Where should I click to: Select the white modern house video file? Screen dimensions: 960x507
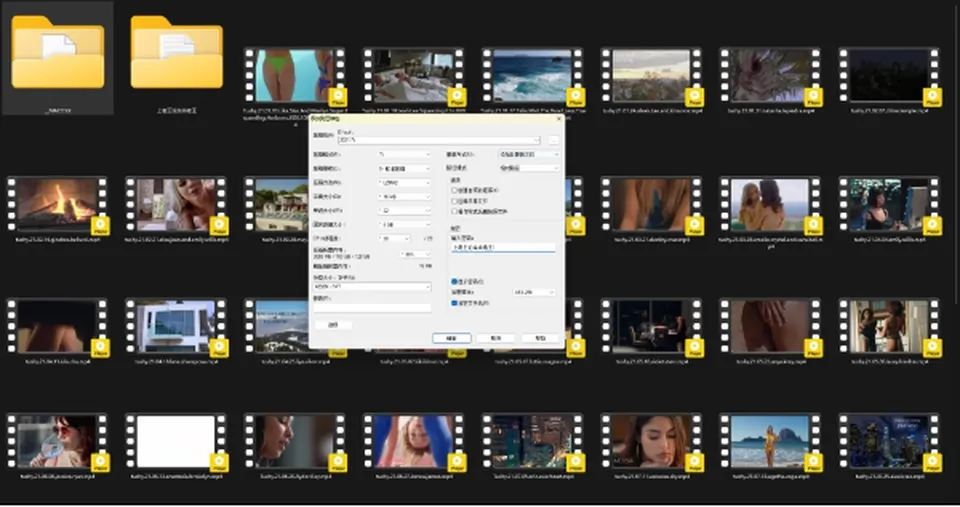[x=176, y=326]
